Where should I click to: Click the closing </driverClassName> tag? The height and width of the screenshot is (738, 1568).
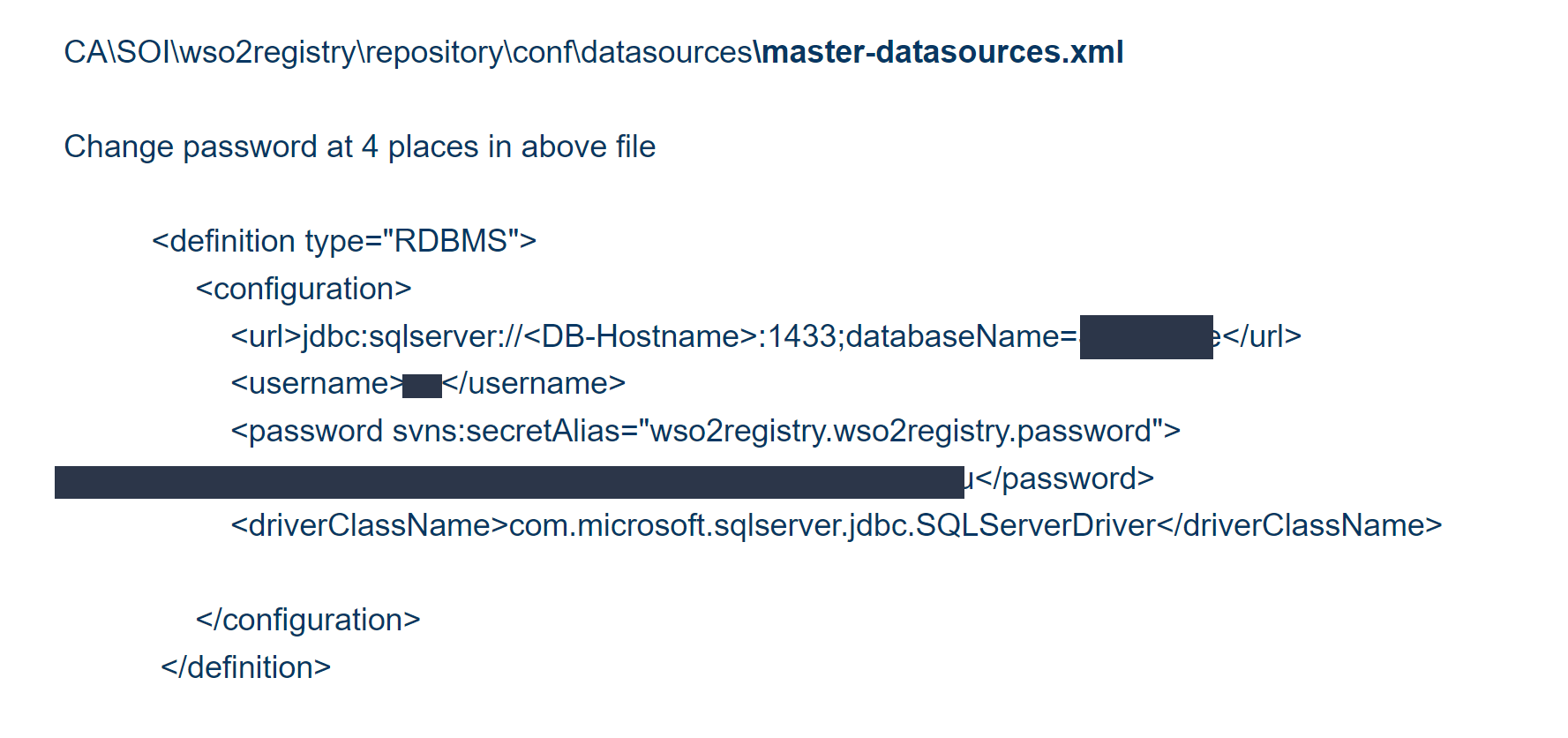(1299, 525)
